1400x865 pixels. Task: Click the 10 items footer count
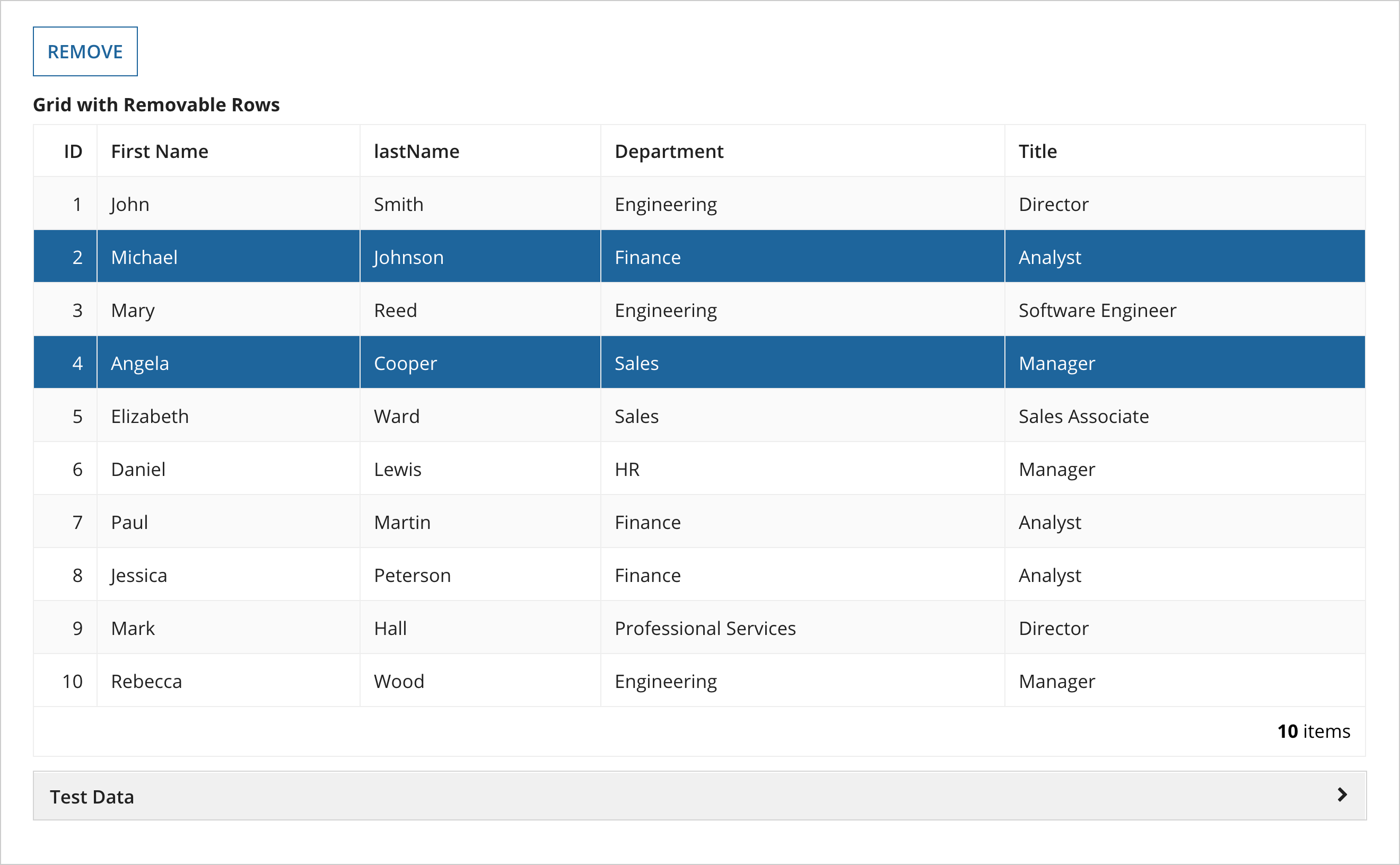[1314, 731]
